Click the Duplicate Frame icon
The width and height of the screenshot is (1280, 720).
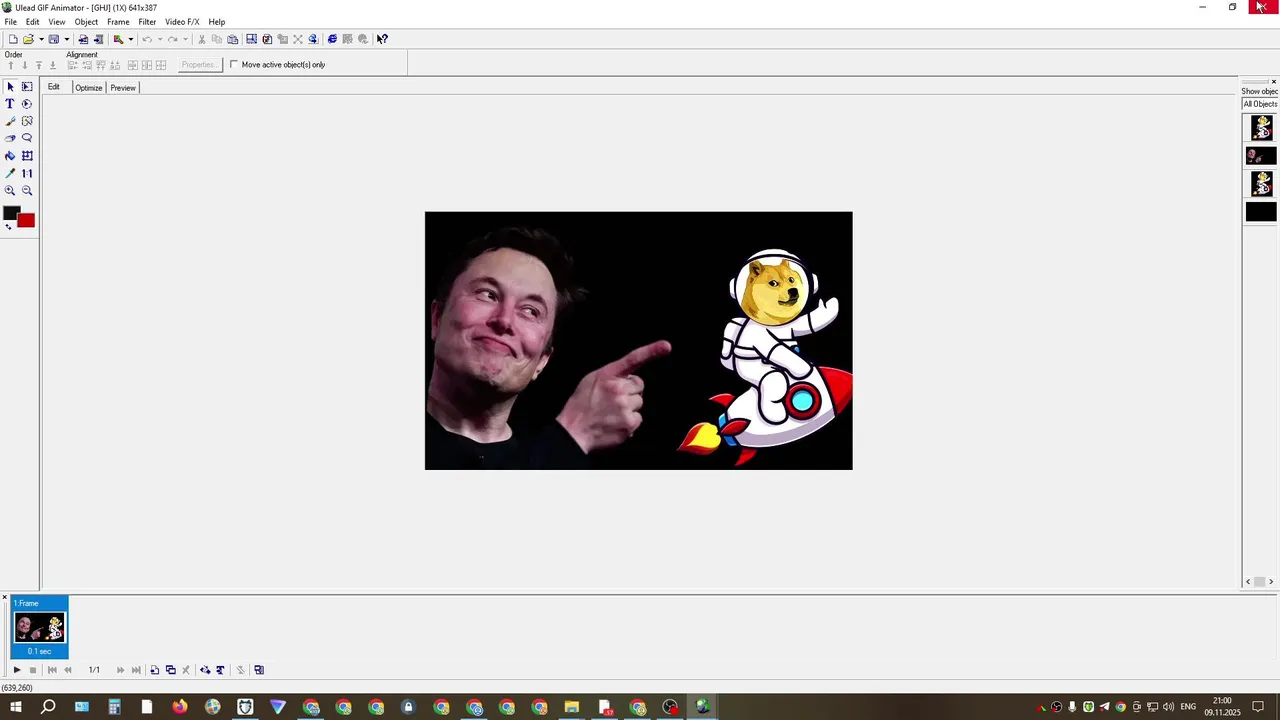tap(170, 670)
